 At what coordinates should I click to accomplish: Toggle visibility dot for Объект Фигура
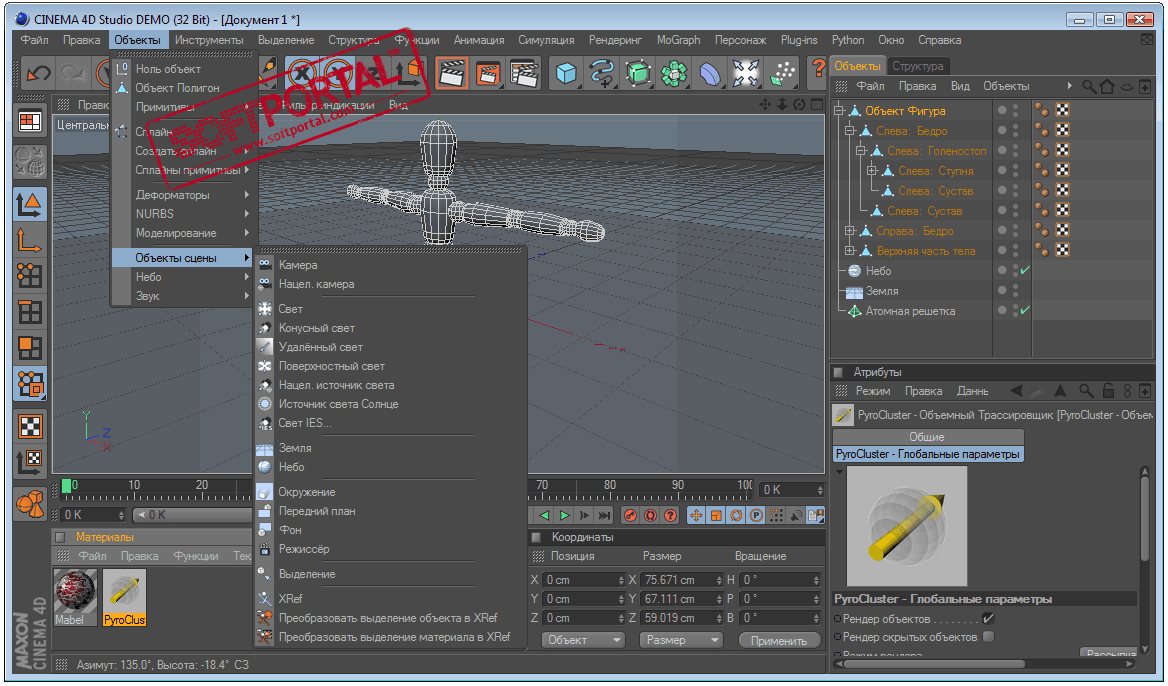pos(1002,109)
